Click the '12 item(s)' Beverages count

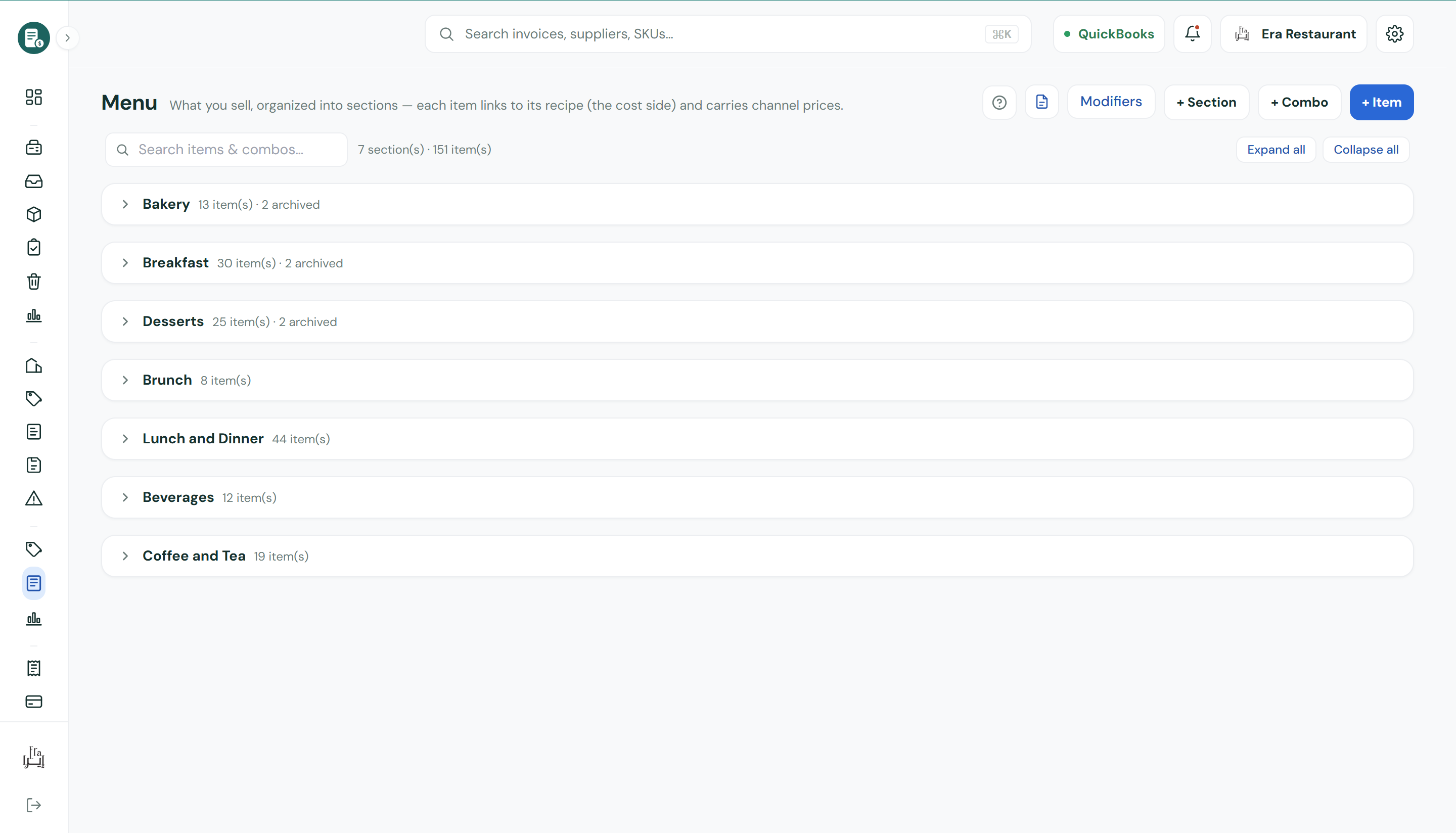click(249, 498)
